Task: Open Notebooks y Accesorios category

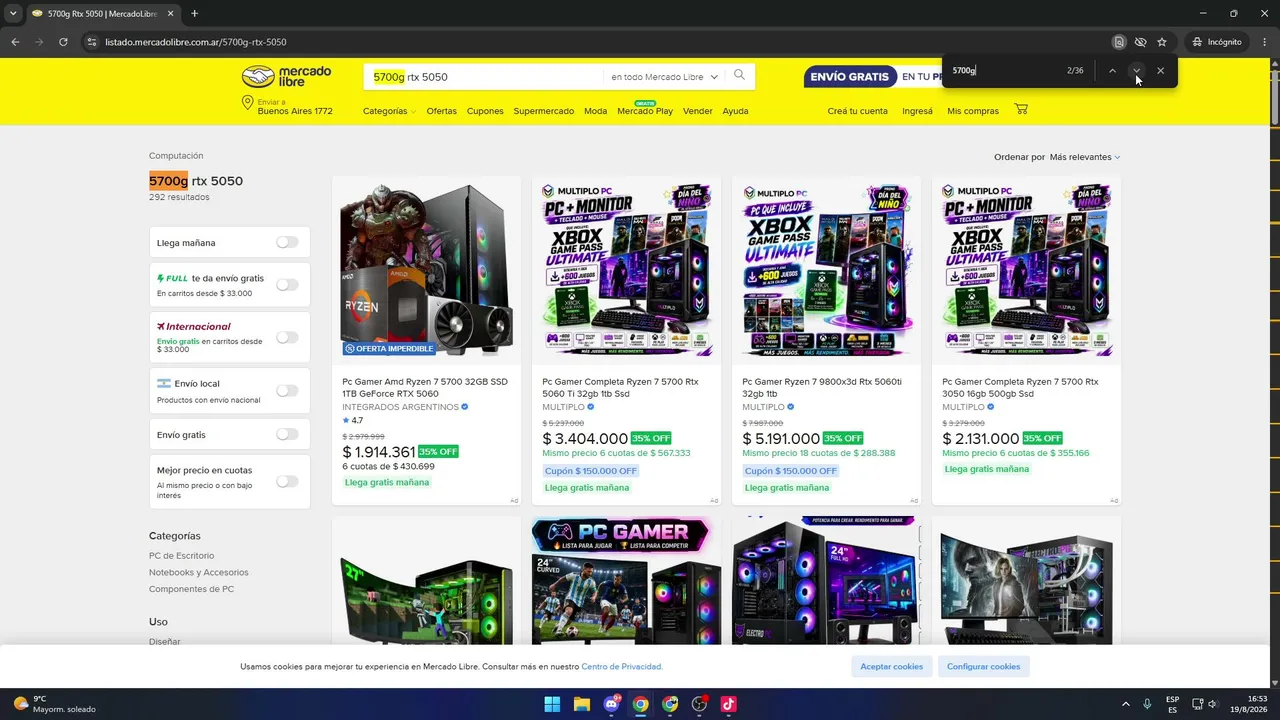Action: [199, 573]
